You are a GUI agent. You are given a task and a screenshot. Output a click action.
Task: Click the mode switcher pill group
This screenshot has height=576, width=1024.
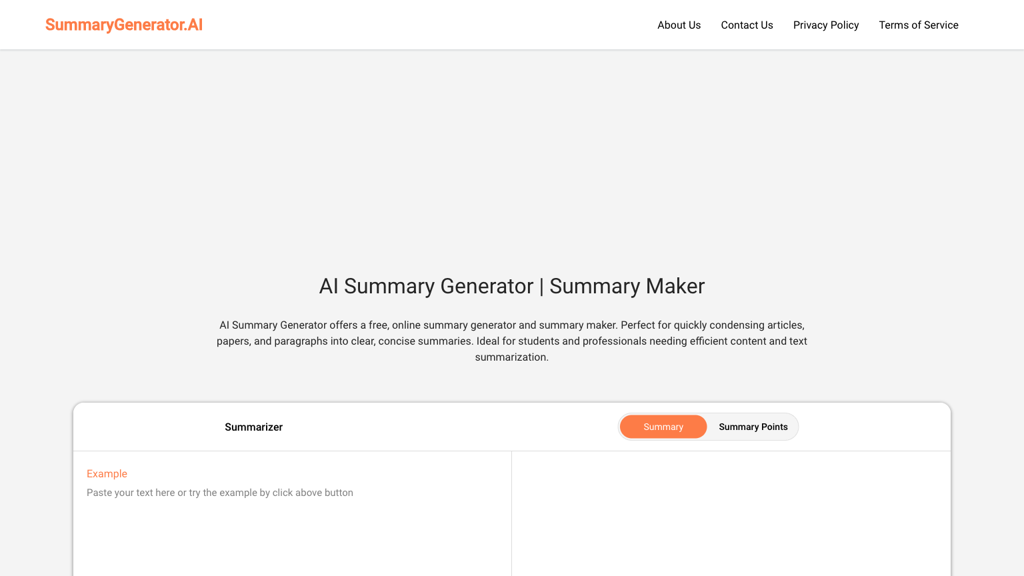pyautogui.click(x=709, y=426)
